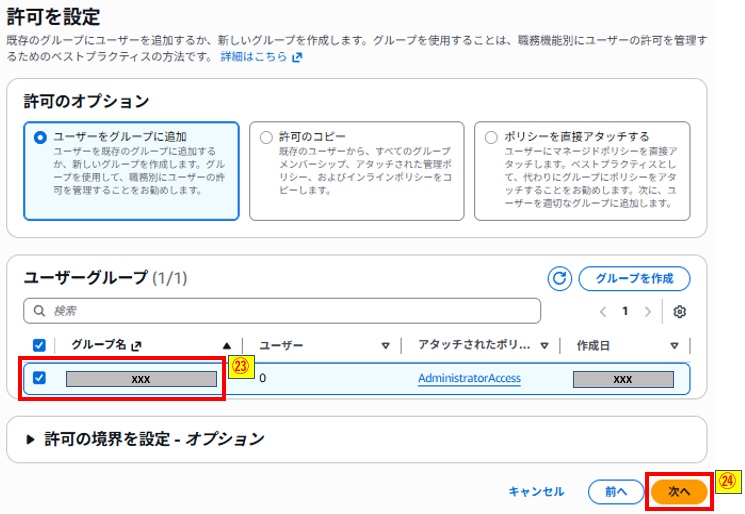745x514 pixels.
Task: Sort by 作成日 column arrow
Action: 674,345
